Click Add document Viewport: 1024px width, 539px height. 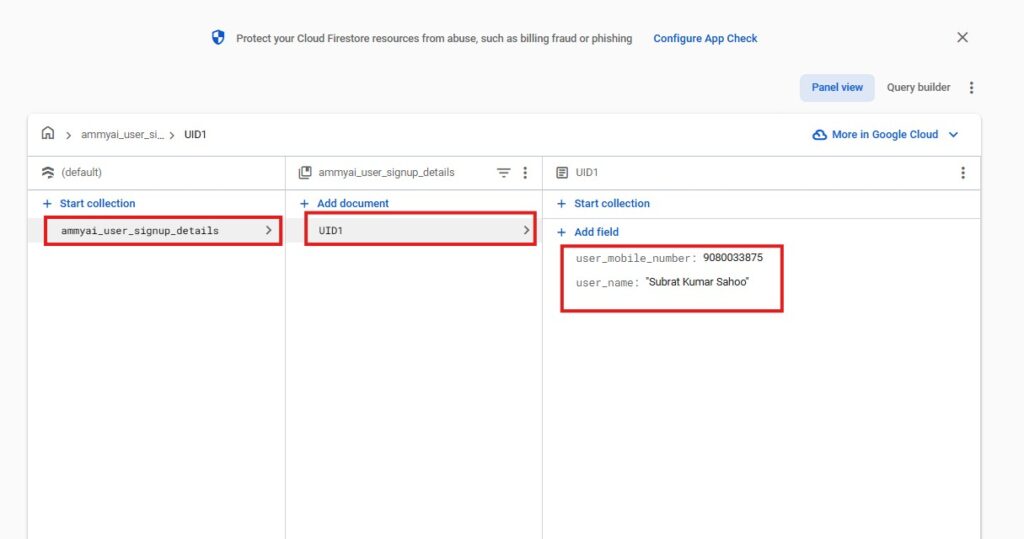point(352,203)
